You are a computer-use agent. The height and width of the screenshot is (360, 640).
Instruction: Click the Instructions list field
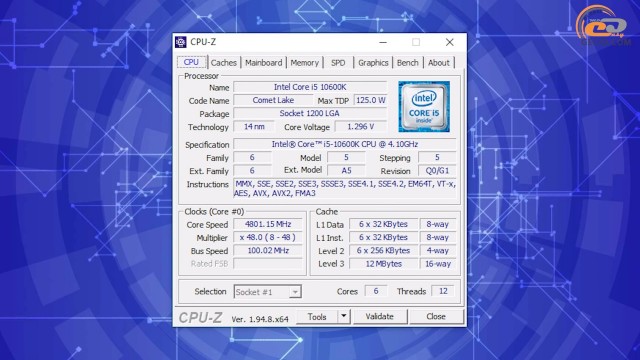[344, 189]
